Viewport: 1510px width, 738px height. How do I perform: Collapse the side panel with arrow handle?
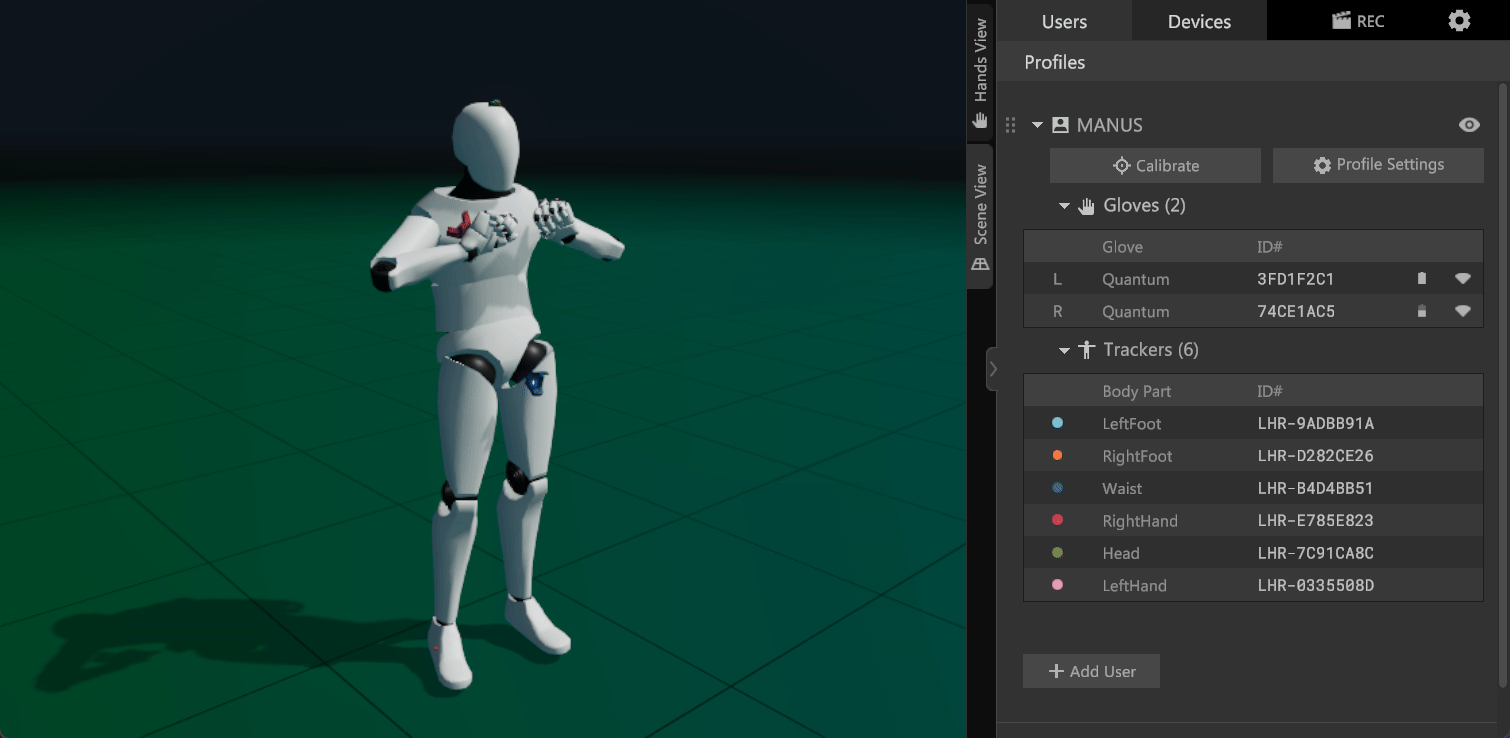pos(992,369)
